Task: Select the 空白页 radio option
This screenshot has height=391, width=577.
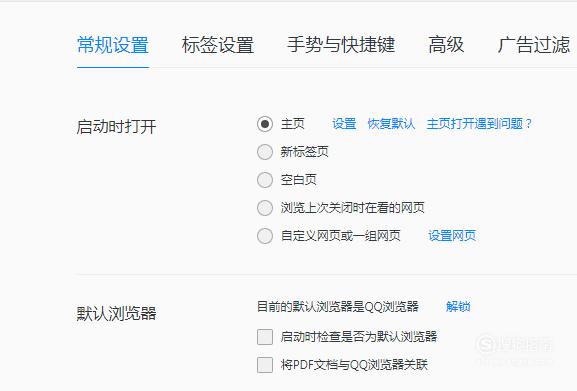Action: tap(265, 180)
